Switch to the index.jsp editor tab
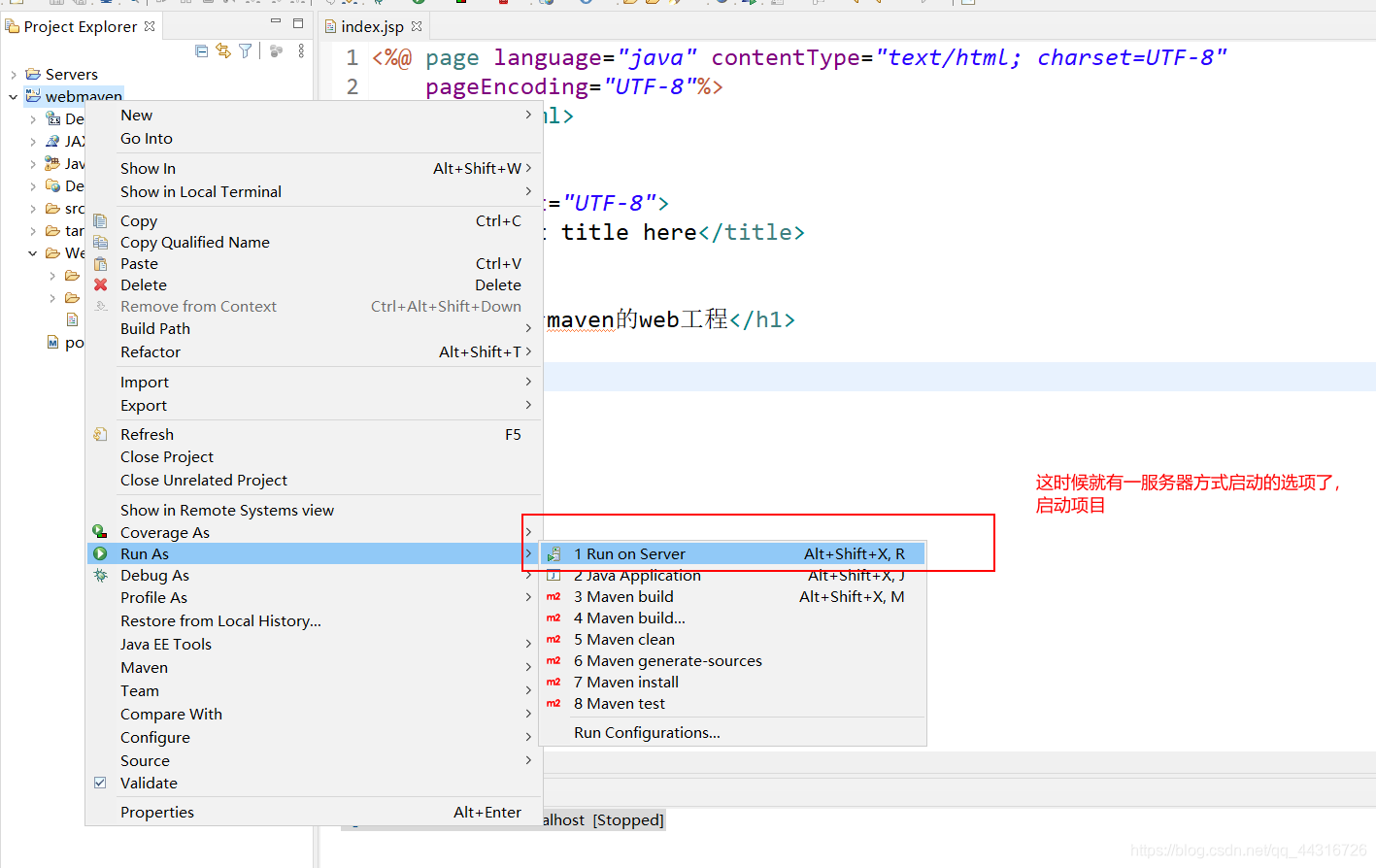The image size is (1376, 868). (x=373, y=26)
